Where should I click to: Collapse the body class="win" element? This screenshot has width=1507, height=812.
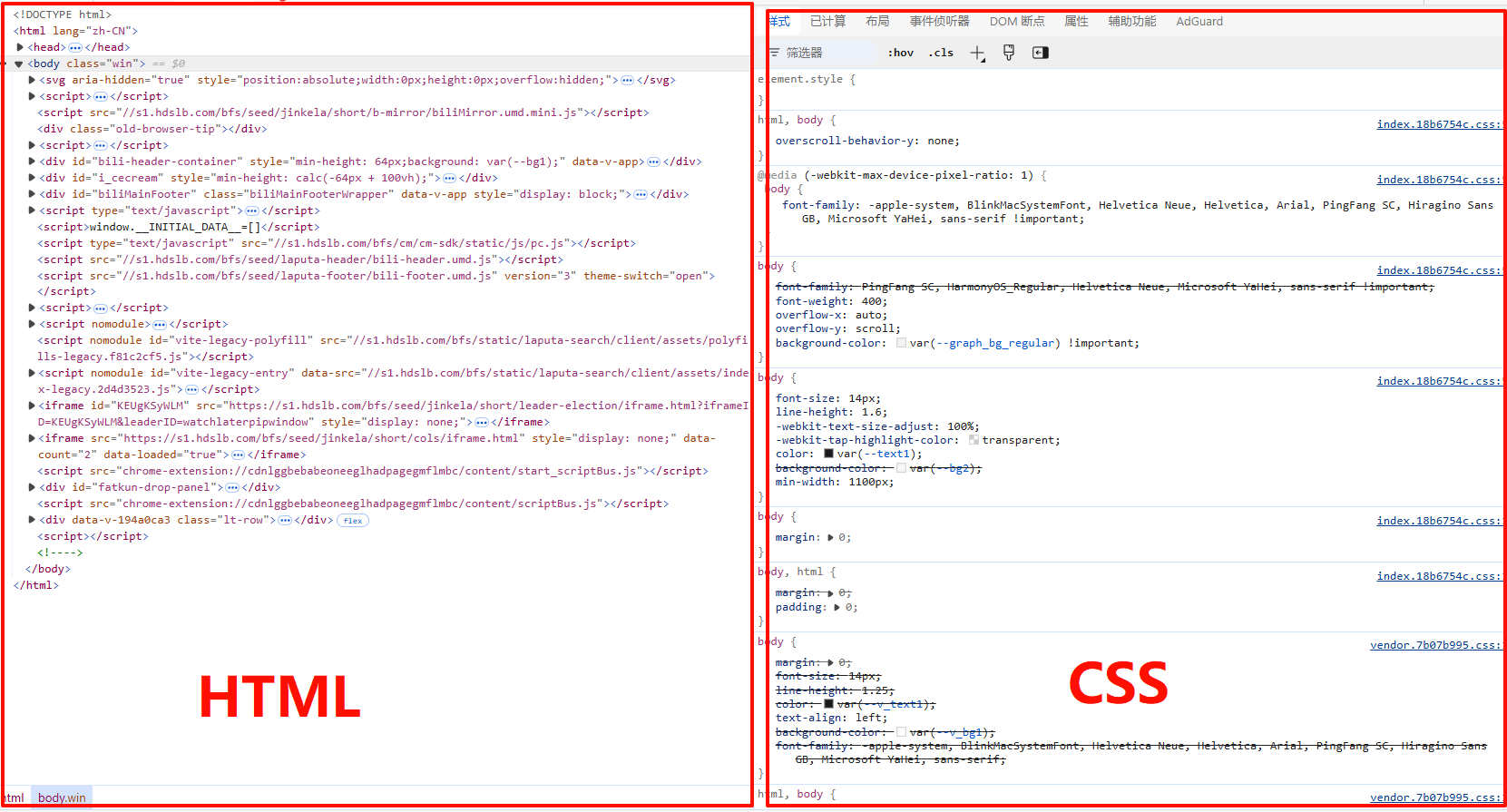(18, 64)
